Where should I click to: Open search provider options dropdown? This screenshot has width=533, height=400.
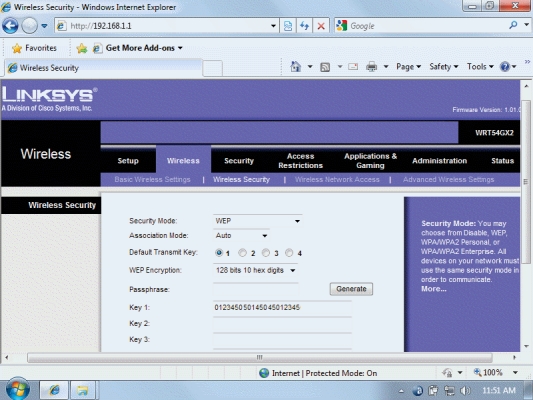pyautogui.click(x=526, y=25)
